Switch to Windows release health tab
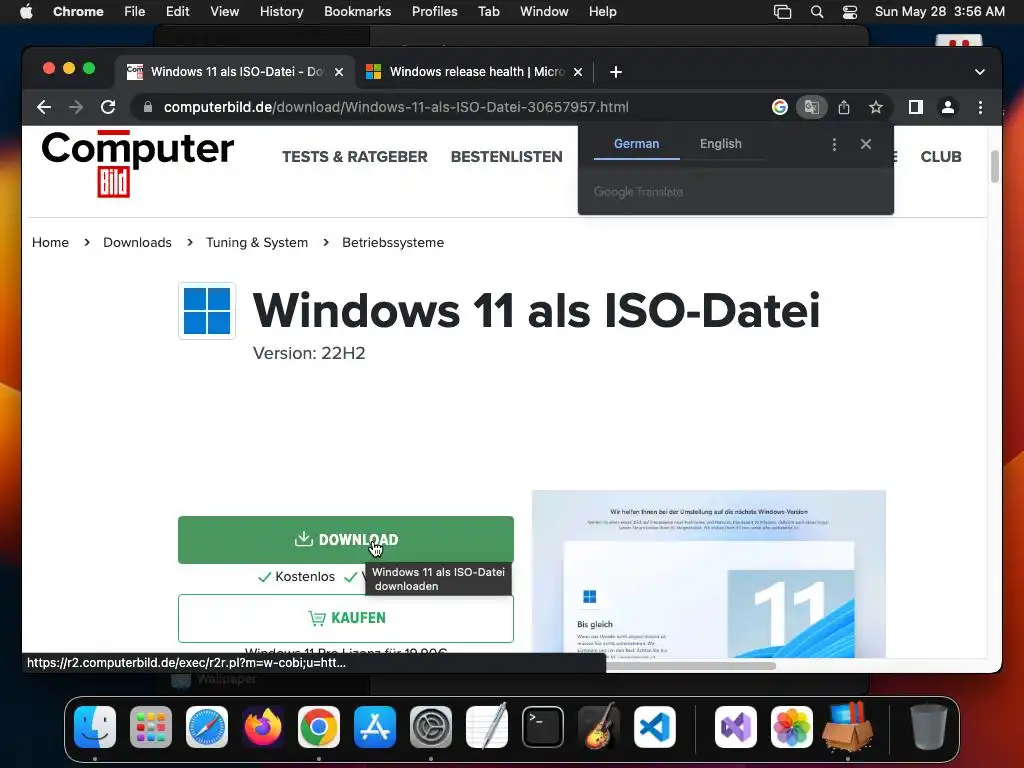This screenshot has width=1024, height=768. [474, 72]
